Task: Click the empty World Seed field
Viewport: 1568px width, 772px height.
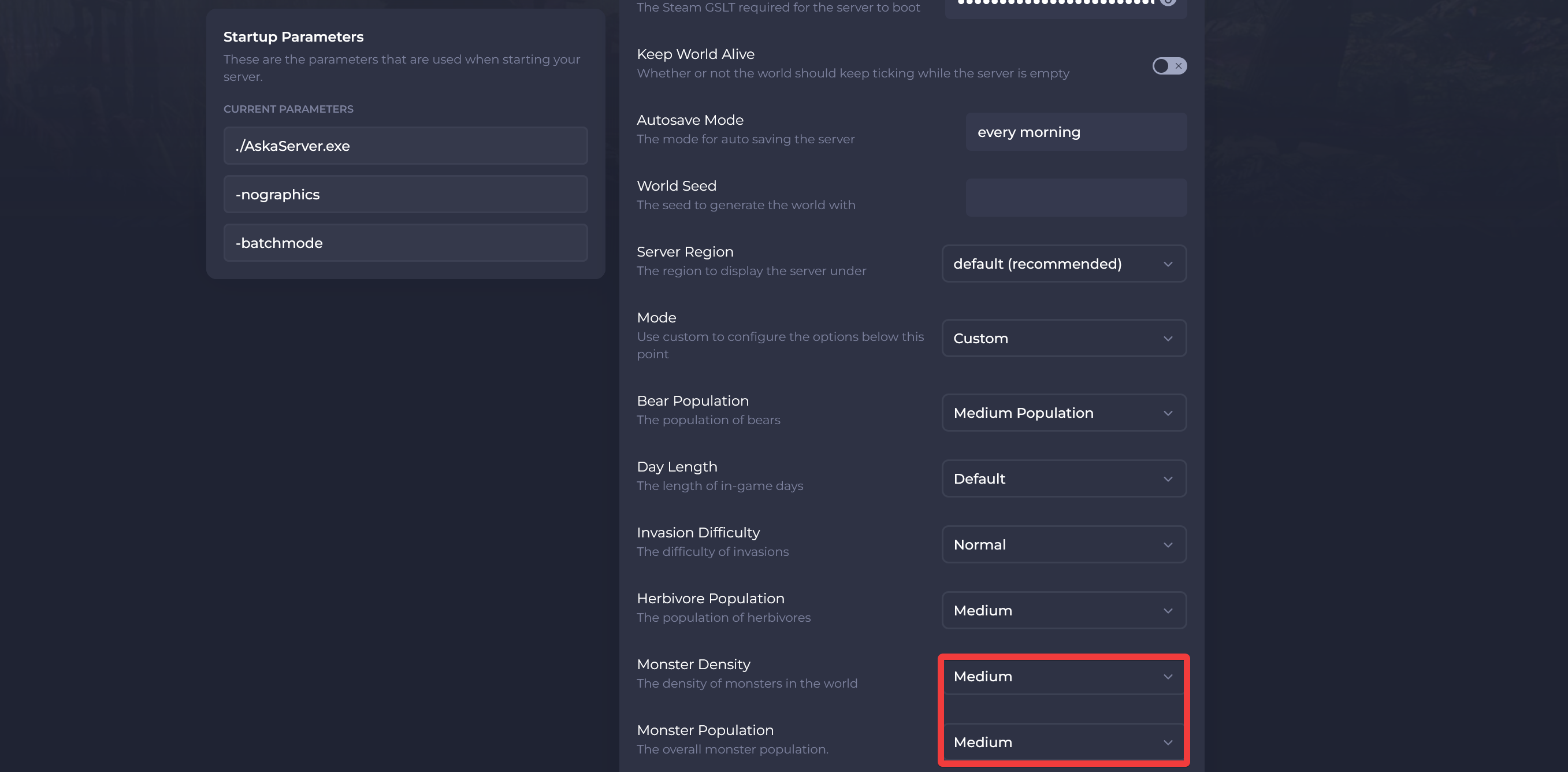Action: pos(1076,198)
